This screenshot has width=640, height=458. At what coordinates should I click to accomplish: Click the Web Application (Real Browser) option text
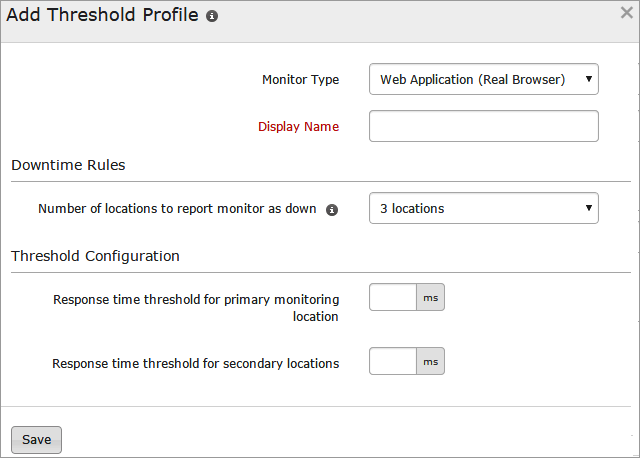[x=472, y=79]
